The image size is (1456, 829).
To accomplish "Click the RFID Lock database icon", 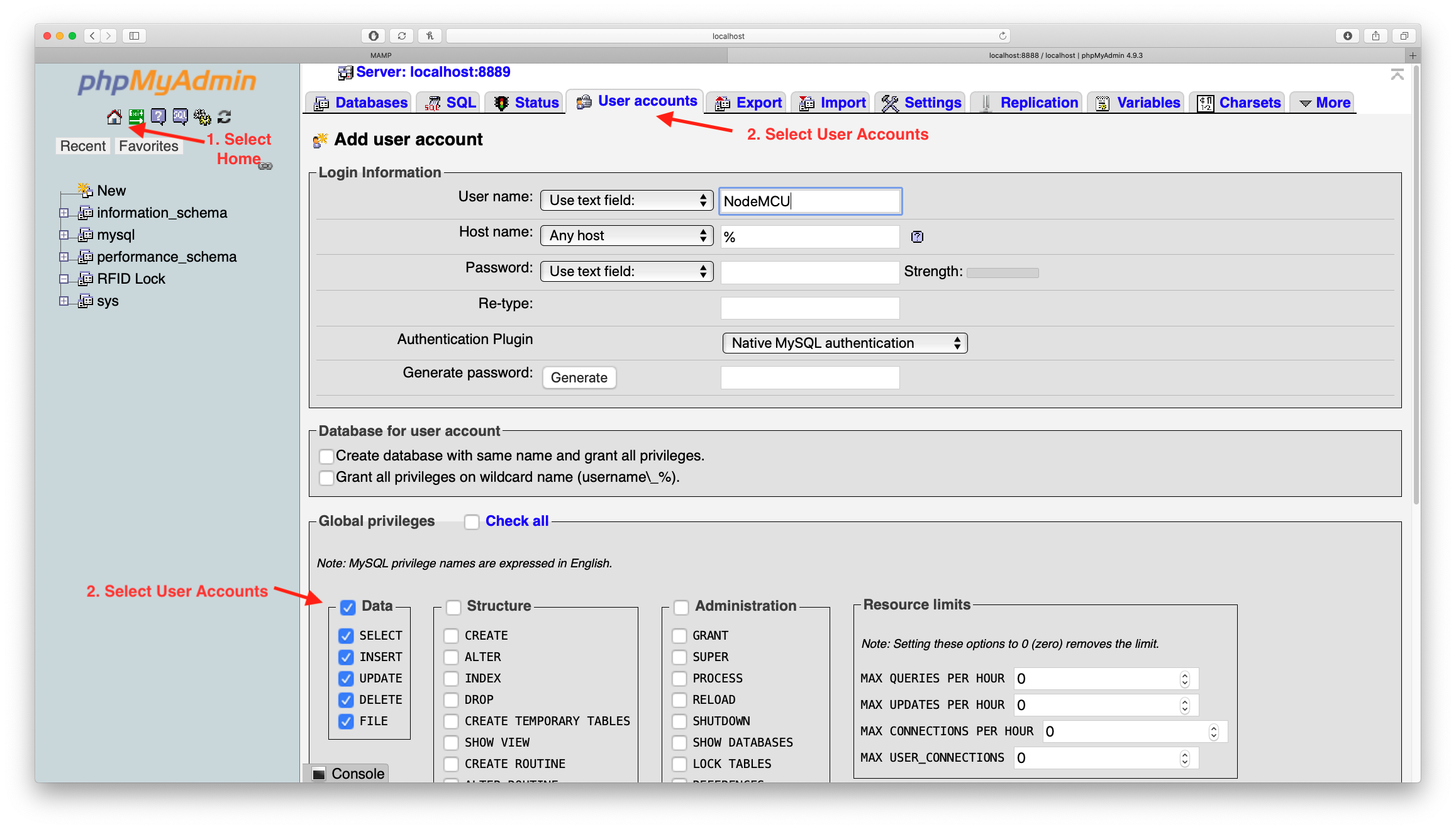I will click(86, 279).
